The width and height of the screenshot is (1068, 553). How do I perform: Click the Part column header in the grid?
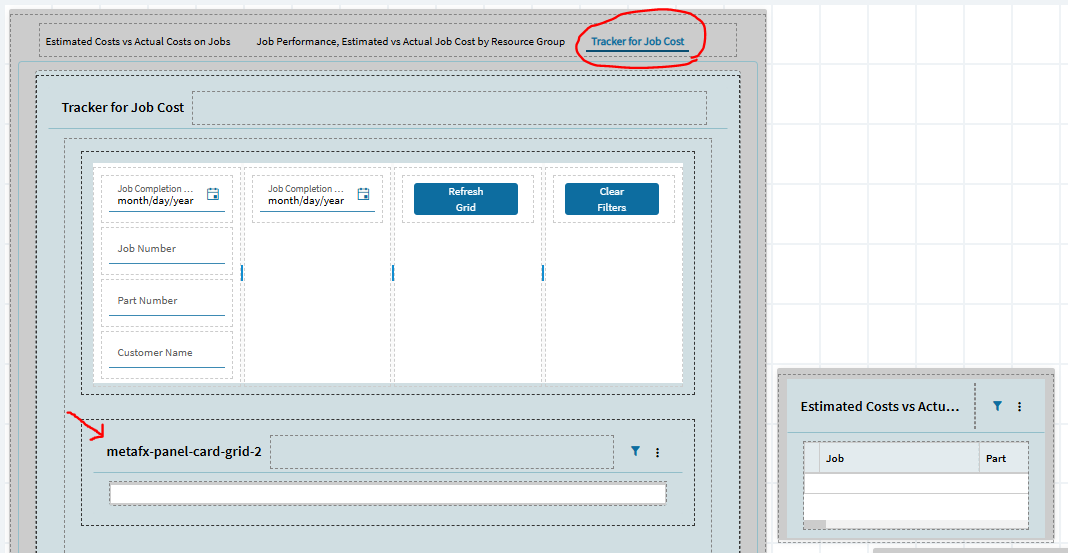(1004, 458)
